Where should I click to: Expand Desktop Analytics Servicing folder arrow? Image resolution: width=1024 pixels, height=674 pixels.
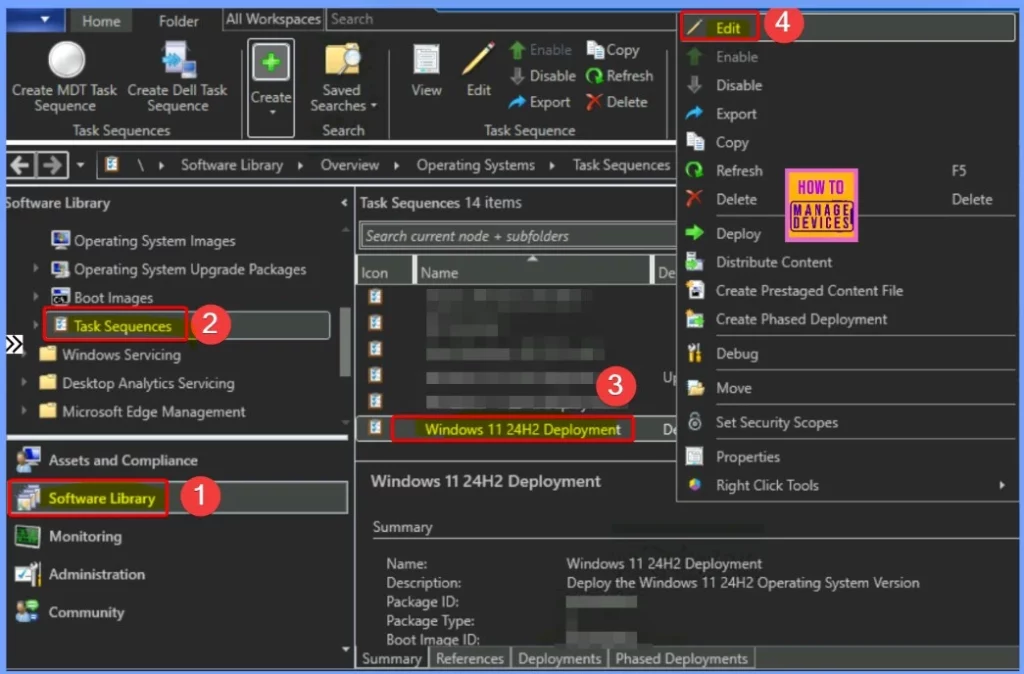(x=24, y=383)
